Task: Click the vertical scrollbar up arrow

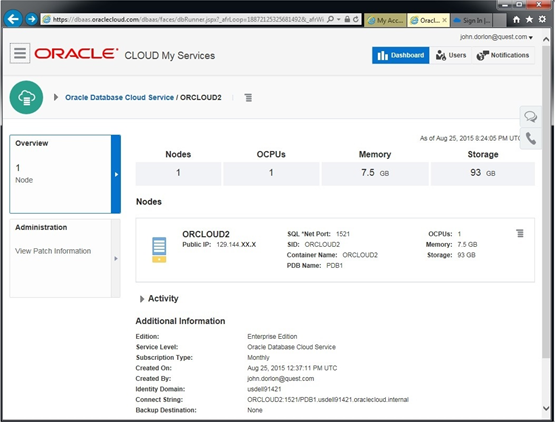Action: click(x=545, y=39)
